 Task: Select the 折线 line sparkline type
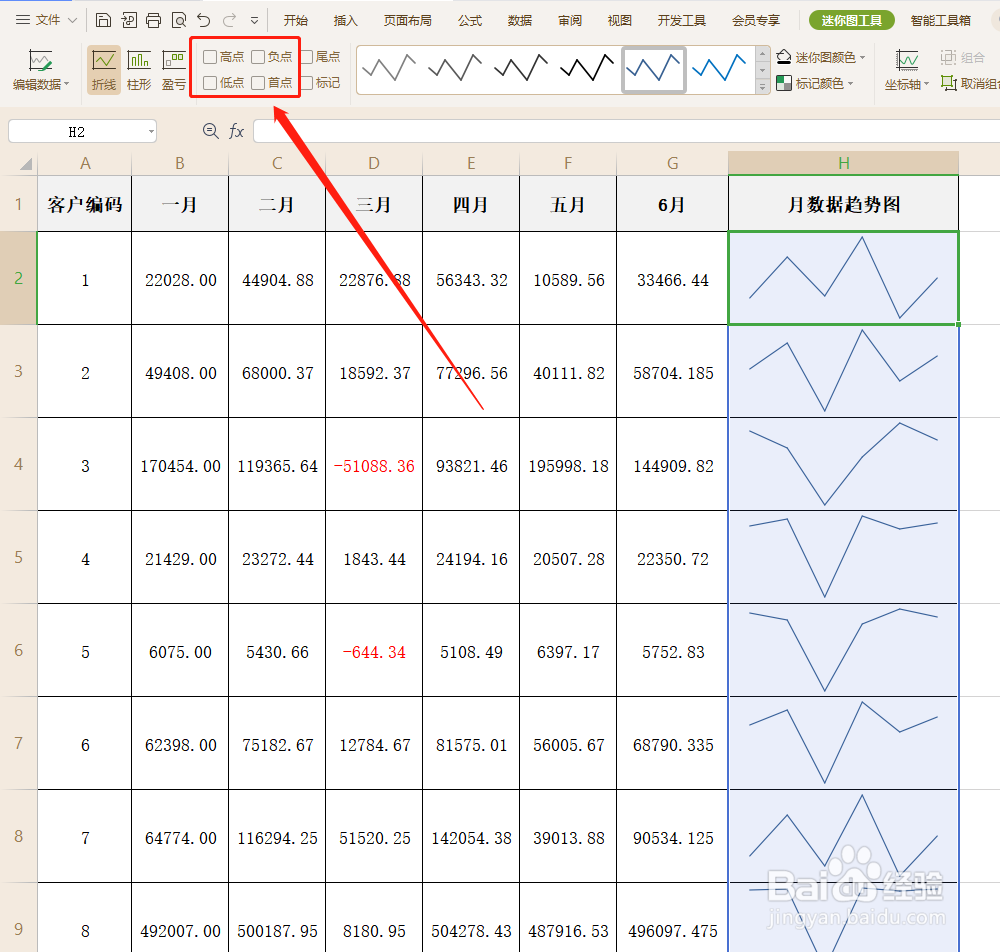click(104, 69)
